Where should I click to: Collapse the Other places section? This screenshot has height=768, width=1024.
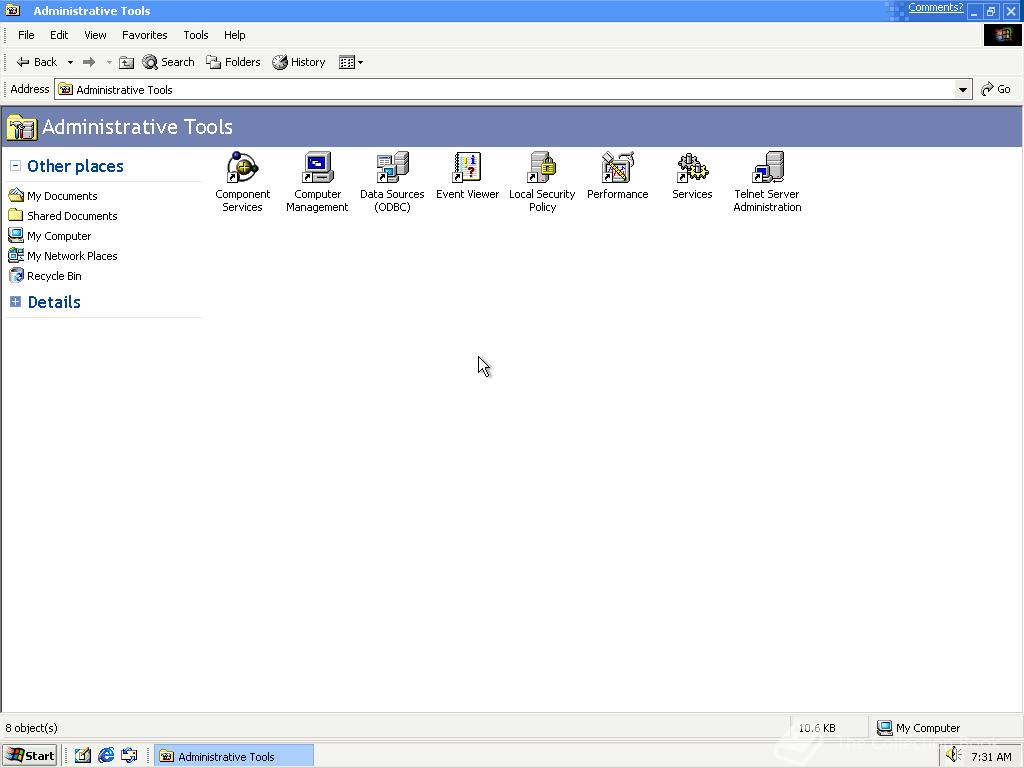pos(16,166)
